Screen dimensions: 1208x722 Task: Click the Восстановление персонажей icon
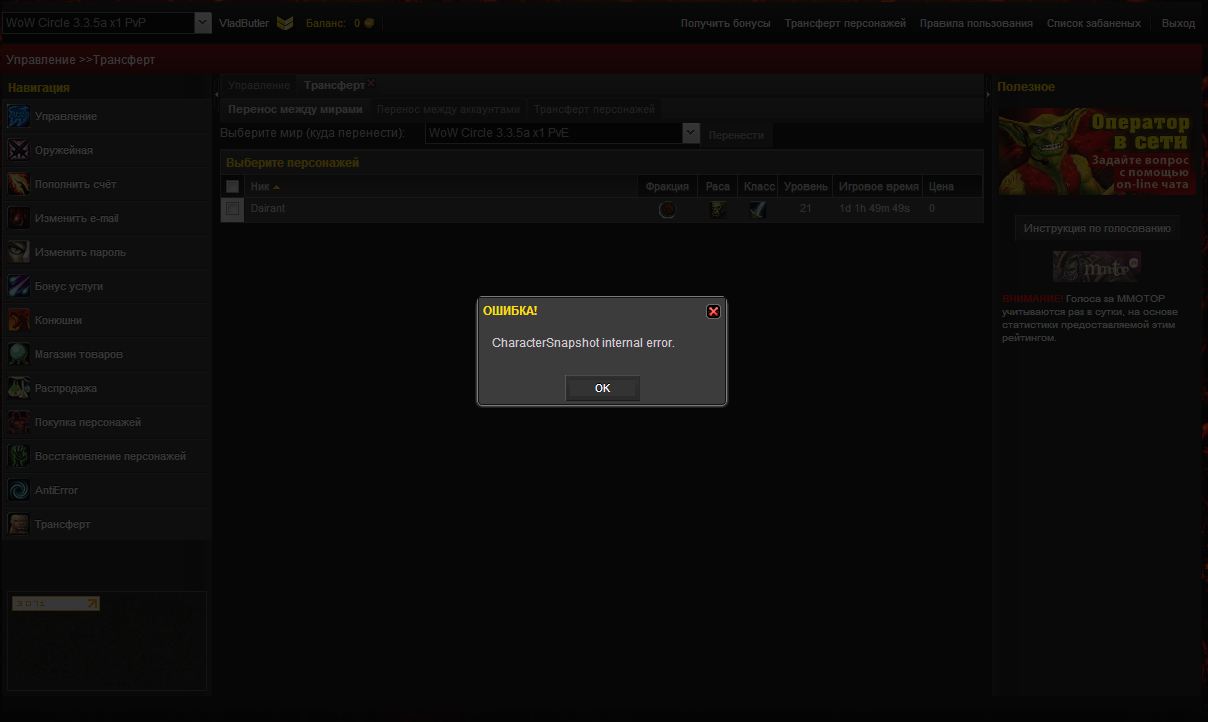(19, 456)
